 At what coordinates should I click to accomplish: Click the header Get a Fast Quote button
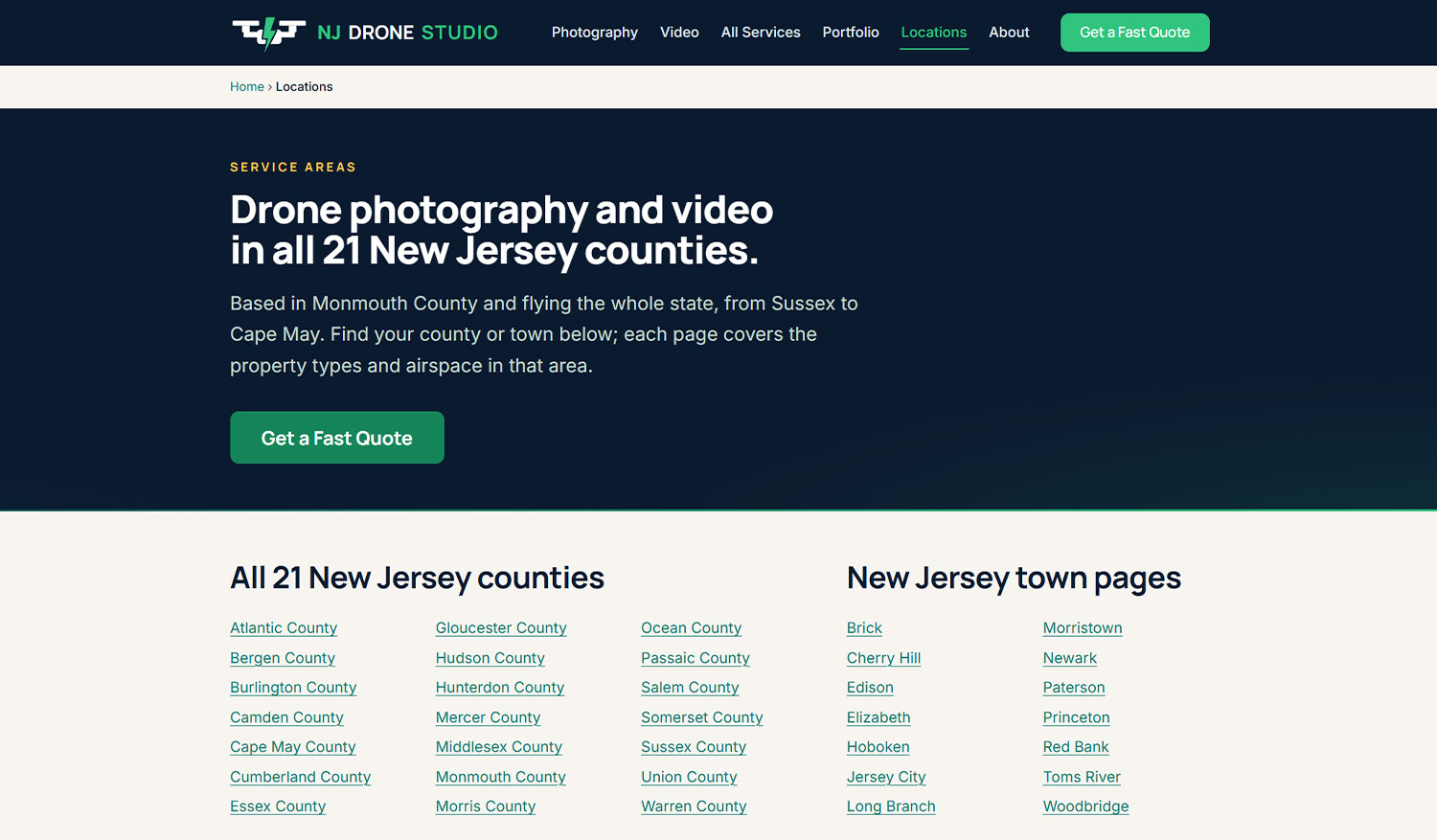(x=1135, y=33)
